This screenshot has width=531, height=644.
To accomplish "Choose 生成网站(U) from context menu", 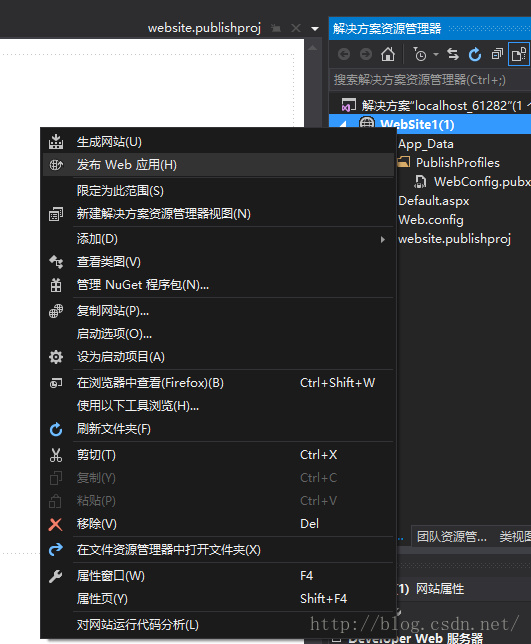I will point(218,142).
